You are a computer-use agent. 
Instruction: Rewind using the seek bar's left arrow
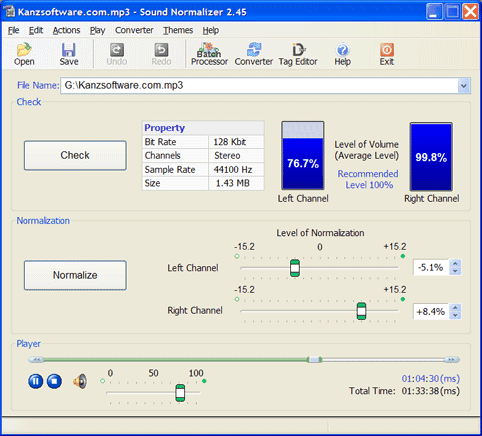pyautogui.click(x=36, y=360)
